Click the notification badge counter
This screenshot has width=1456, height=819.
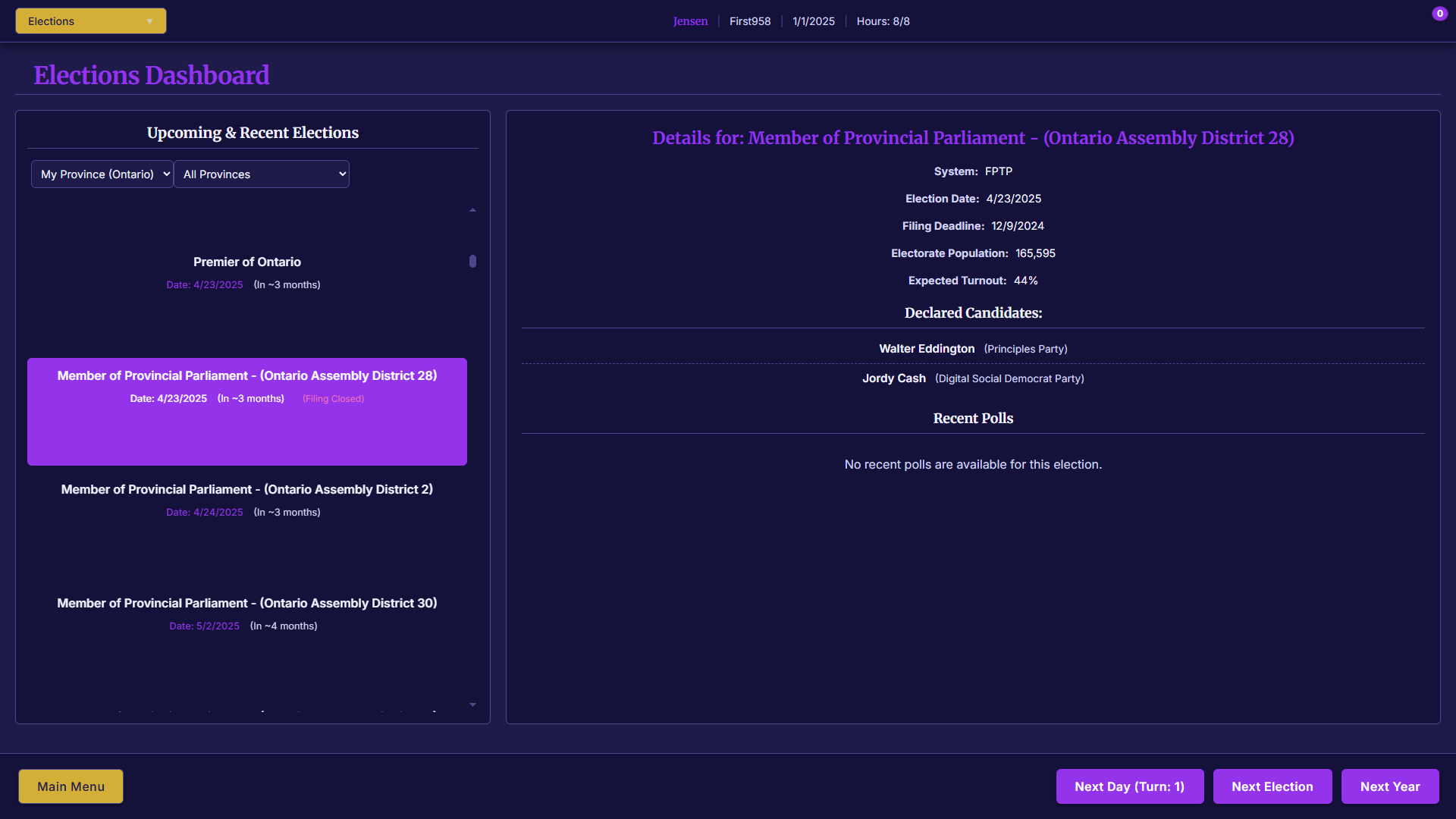click(x=1439, y=14)
